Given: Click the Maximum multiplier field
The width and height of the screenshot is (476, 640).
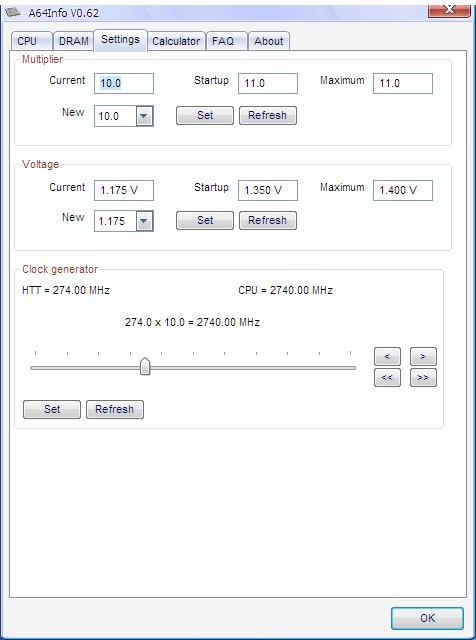Looking at the screenshot, I should [403, 83].
